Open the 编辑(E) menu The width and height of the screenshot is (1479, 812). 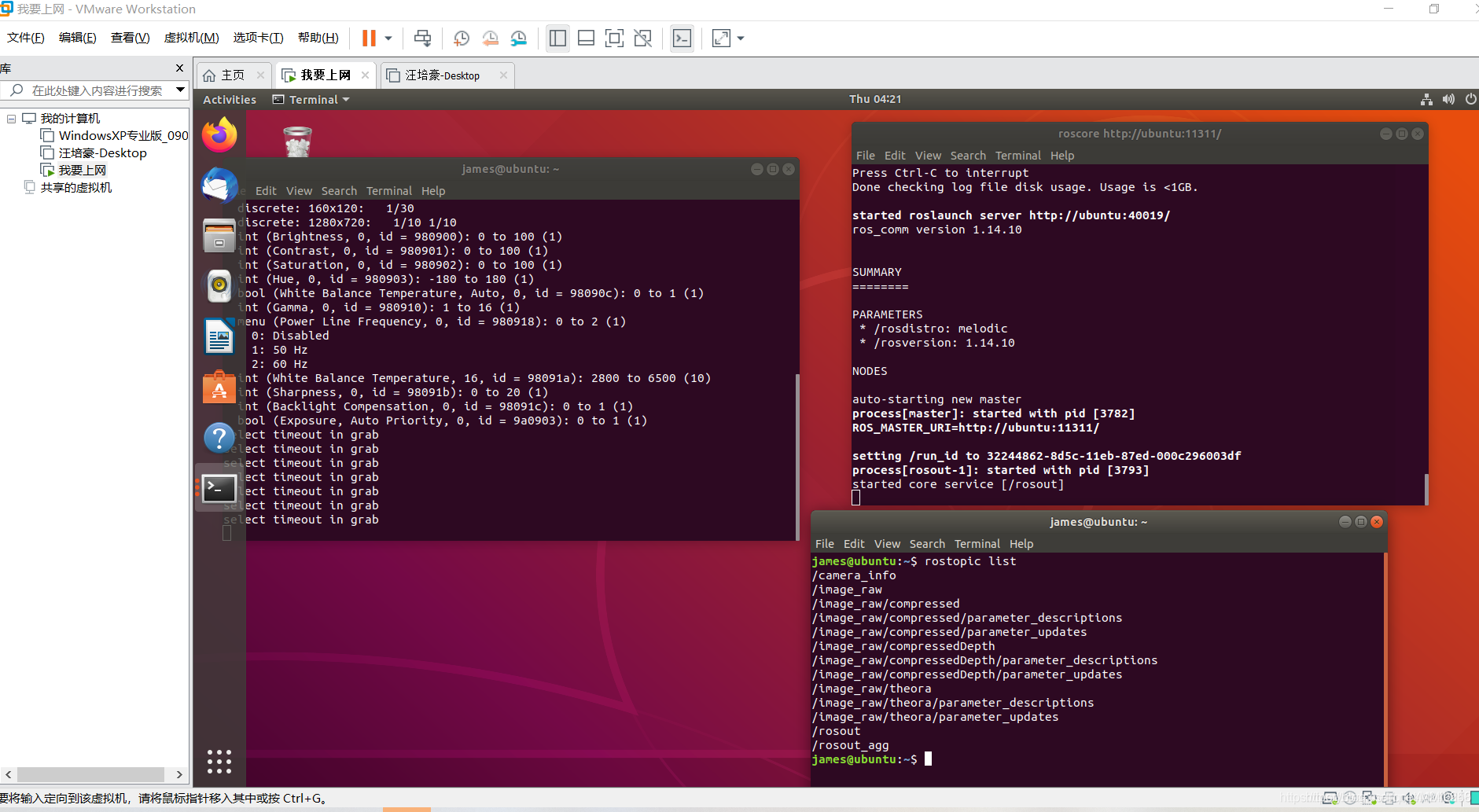pos(78,38)
